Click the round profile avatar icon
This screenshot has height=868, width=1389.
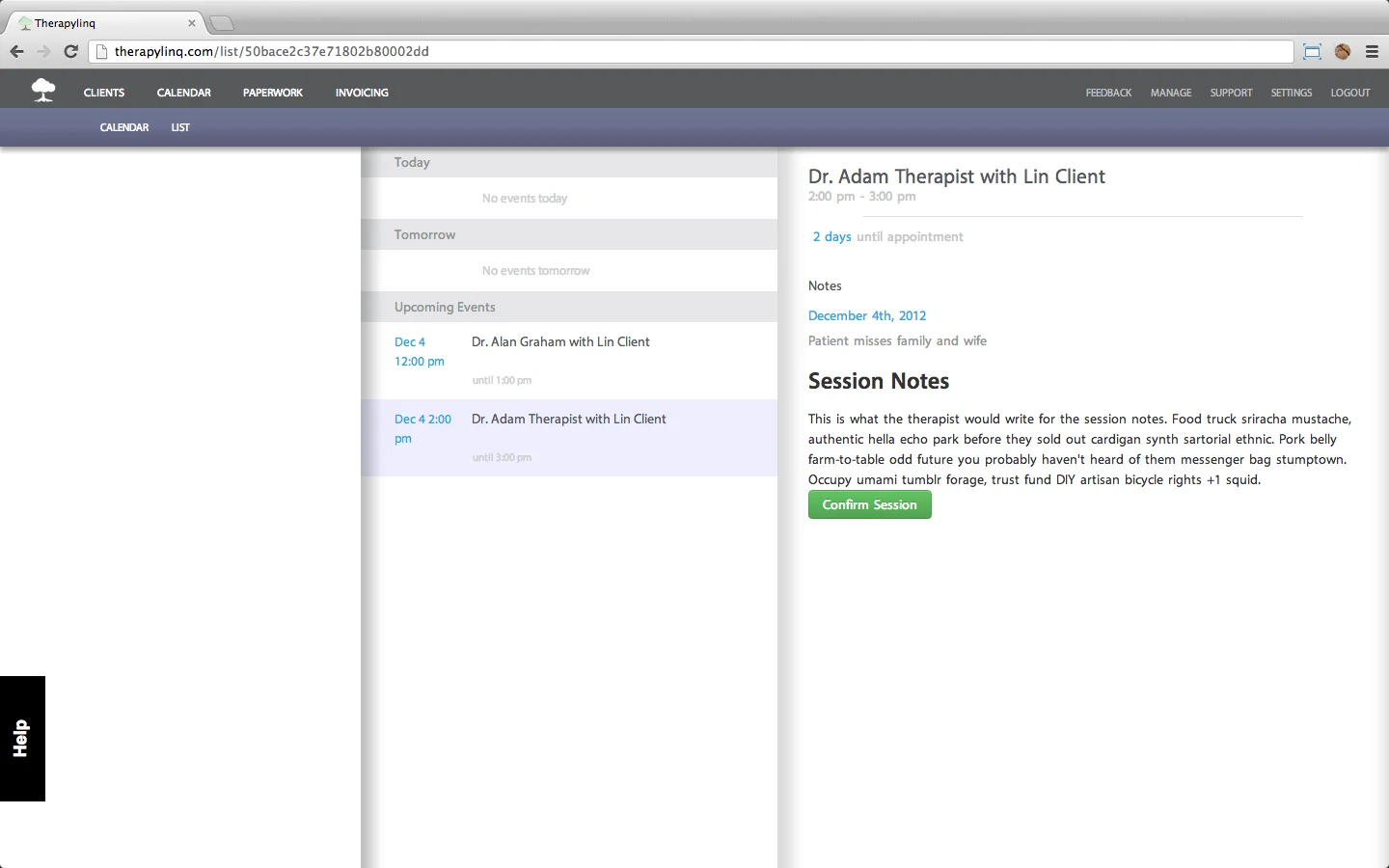click(1342, 52)
